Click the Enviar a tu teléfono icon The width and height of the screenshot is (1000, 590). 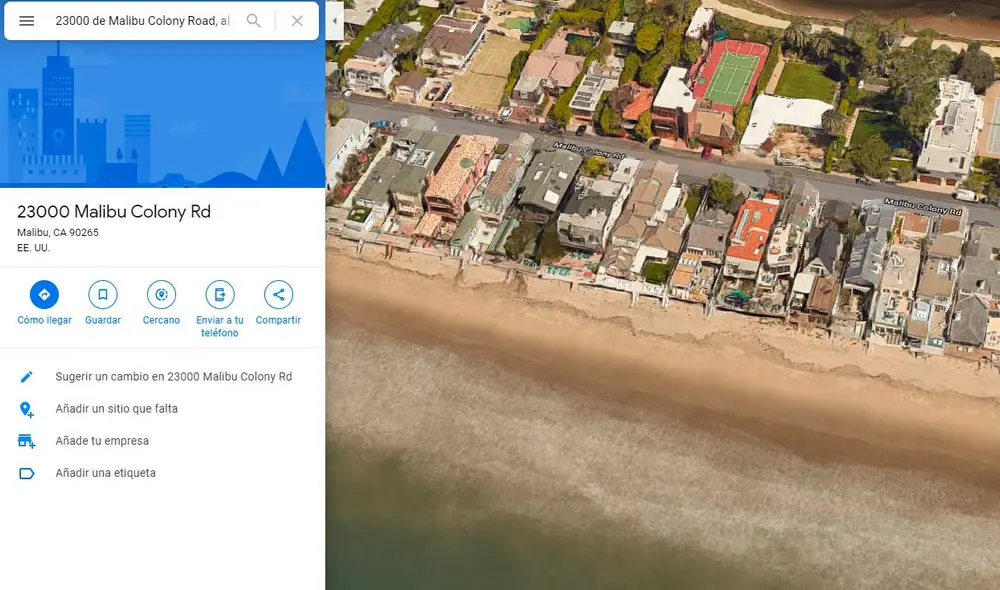(x=219, y=293)
